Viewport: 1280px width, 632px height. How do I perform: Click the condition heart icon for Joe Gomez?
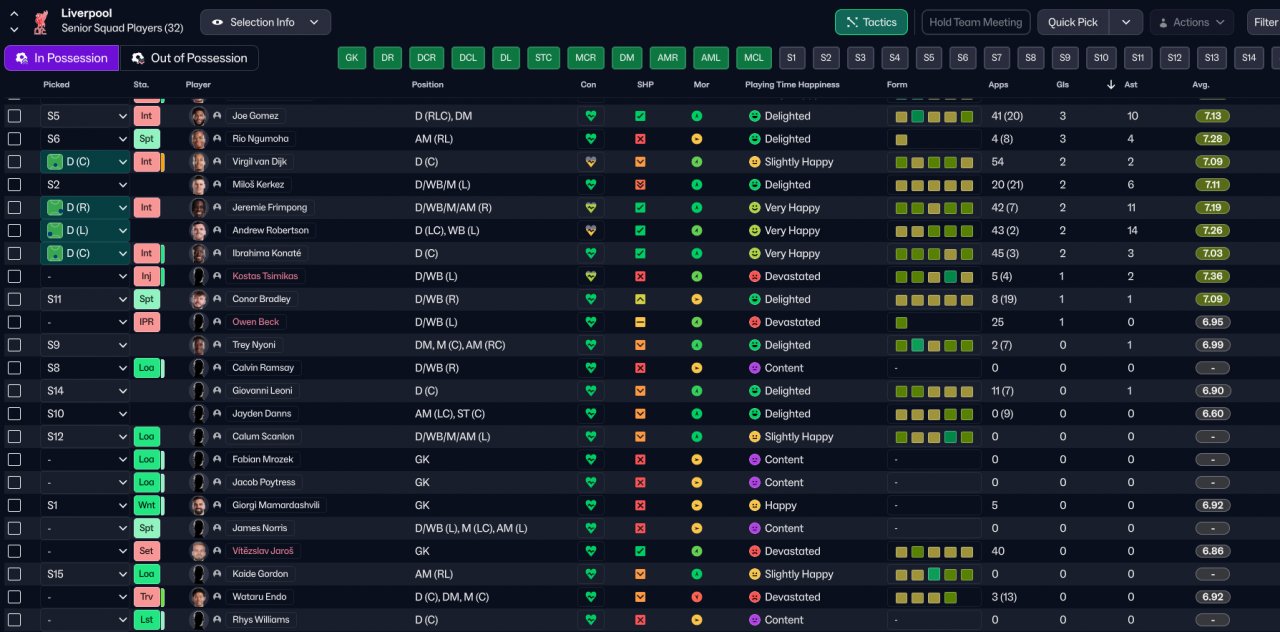tap(591, 116)
